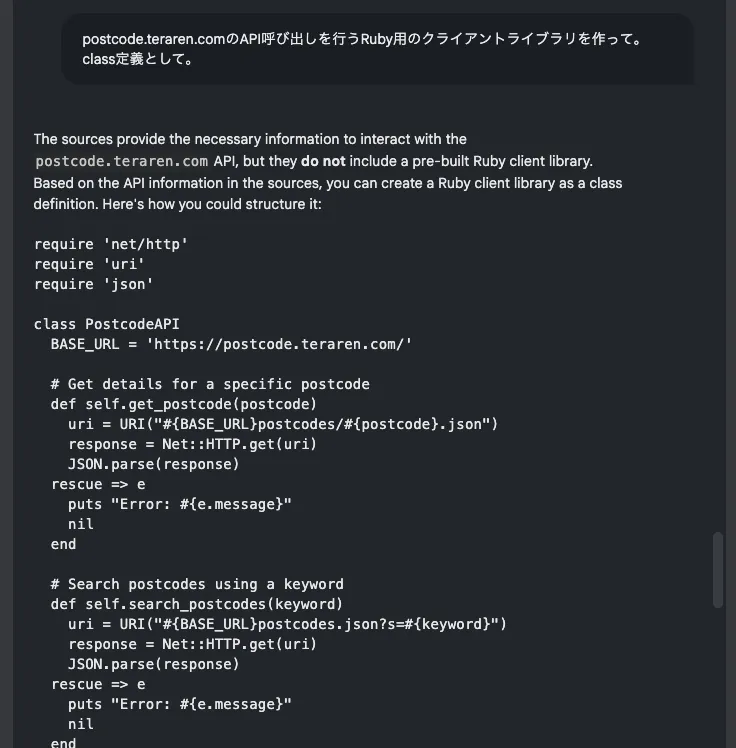Click the https://postcode.teraren.com/ URL string
The height and width of the screenshot is (748, 736).
click(279, 344)
